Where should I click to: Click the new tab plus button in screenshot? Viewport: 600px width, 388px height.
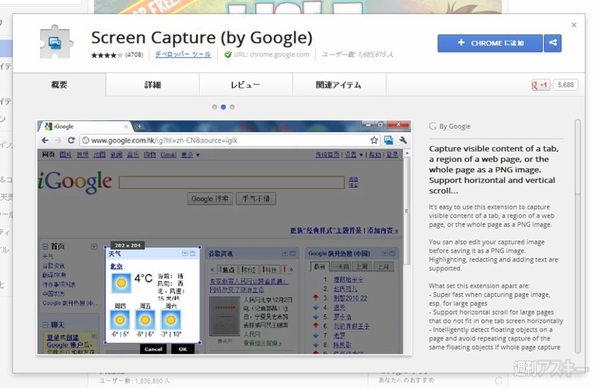pos(140,126)
